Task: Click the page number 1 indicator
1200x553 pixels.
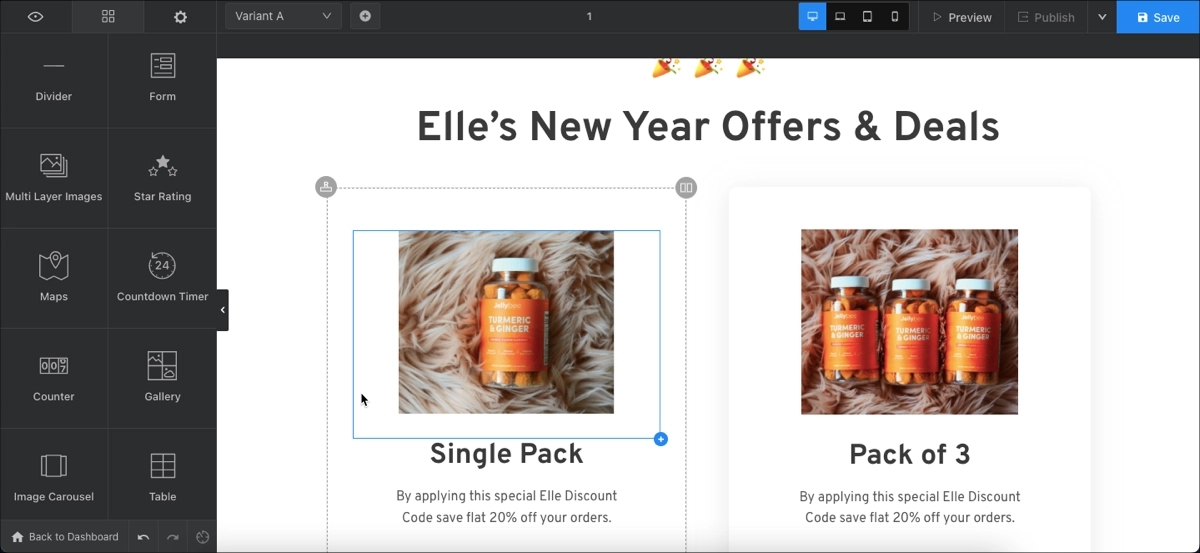Action: tap(589, 16)
